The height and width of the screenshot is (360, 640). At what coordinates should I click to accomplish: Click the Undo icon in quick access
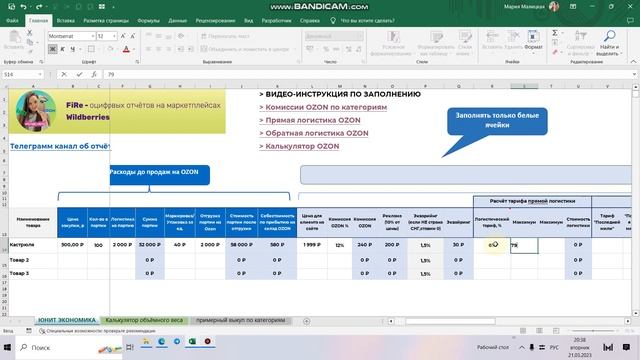click(x=24, y=7)
